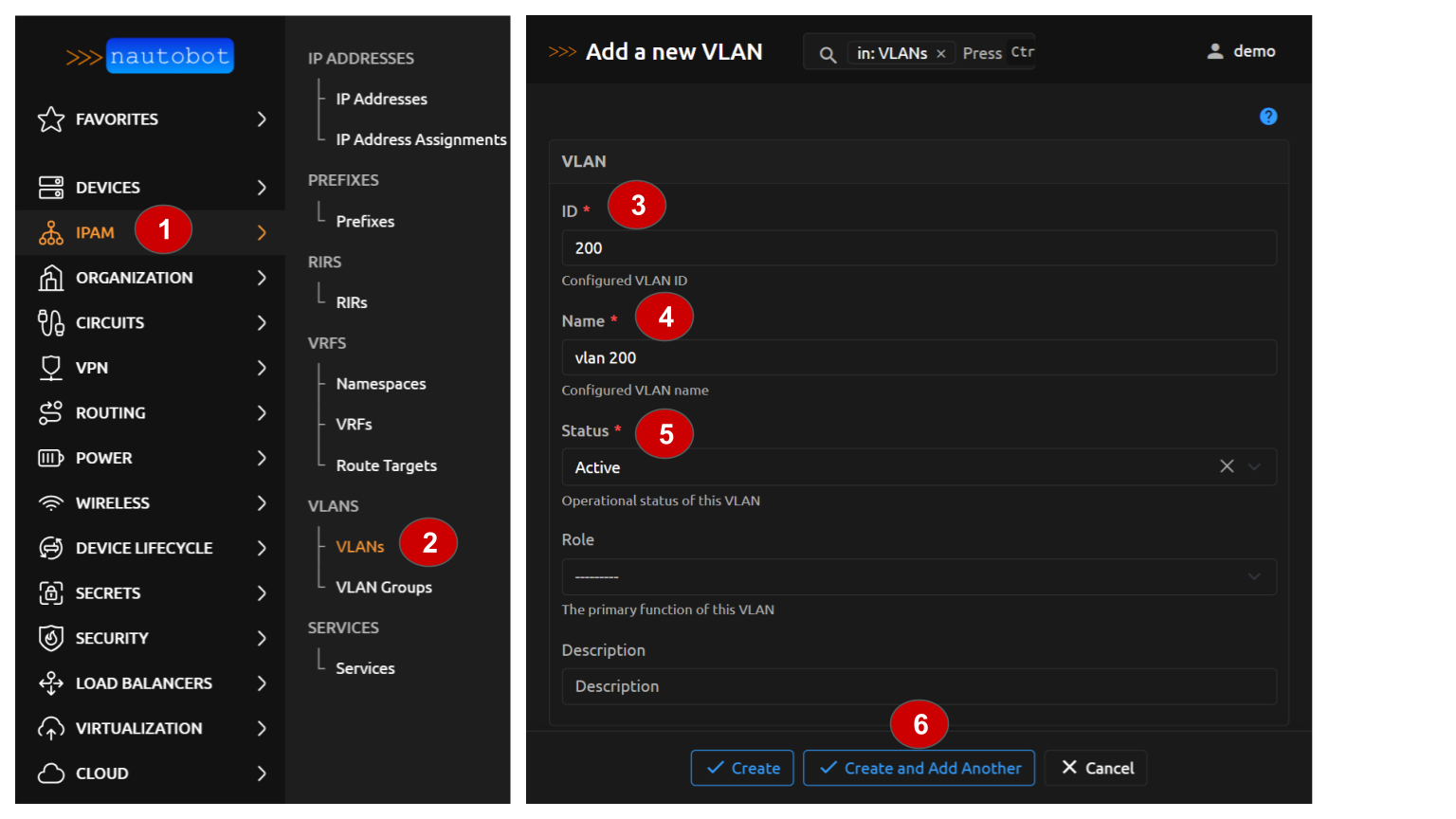Open help with the blue question mark icon
Image resolution: width=1456 pixels, height=819 pixels.
point(1268,117)
